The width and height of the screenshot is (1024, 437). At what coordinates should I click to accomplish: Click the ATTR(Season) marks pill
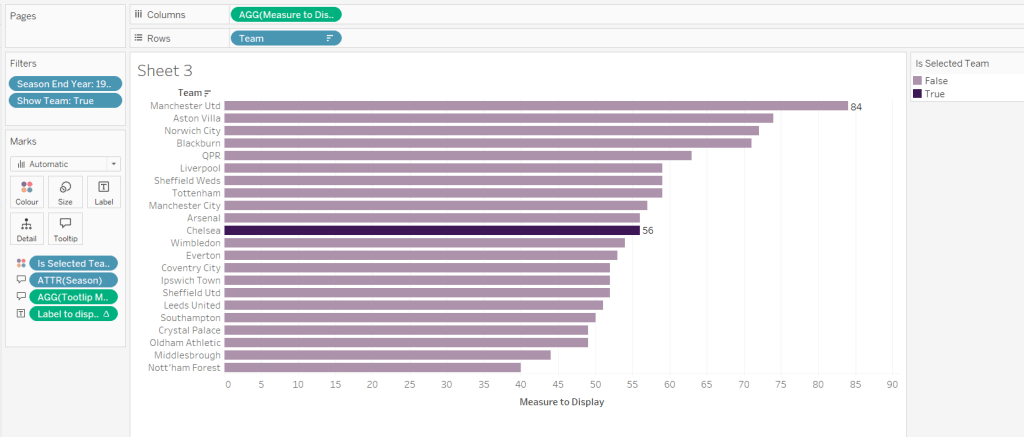(72, 280)
